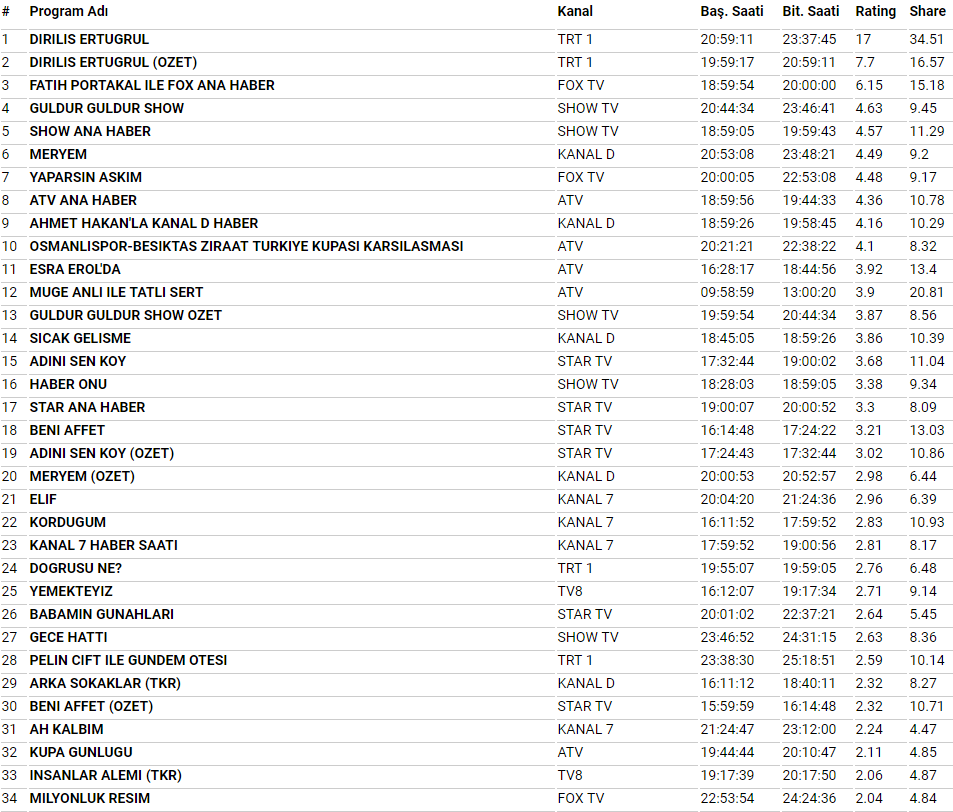Click OSMANLISPOR-BESIKTAS ZIRAAT TURKIYE KUPASI match row
This screenshot has height=812, width=953.
246,246
